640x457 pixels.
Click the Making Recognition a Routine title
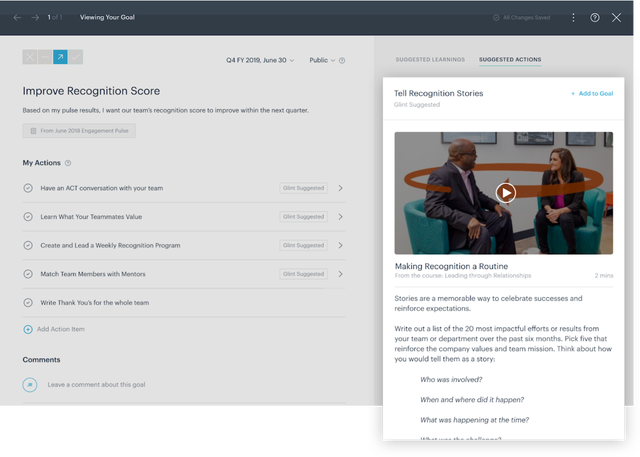(x=451, y=266)
